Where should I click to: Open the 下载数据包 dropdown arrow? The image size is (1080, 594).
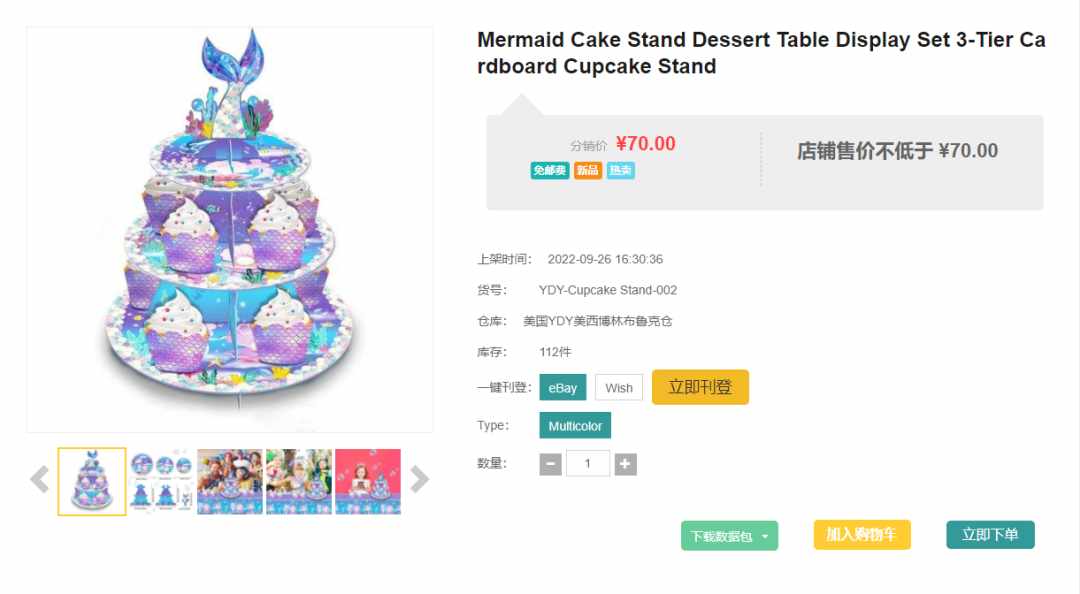coord(765,536)
